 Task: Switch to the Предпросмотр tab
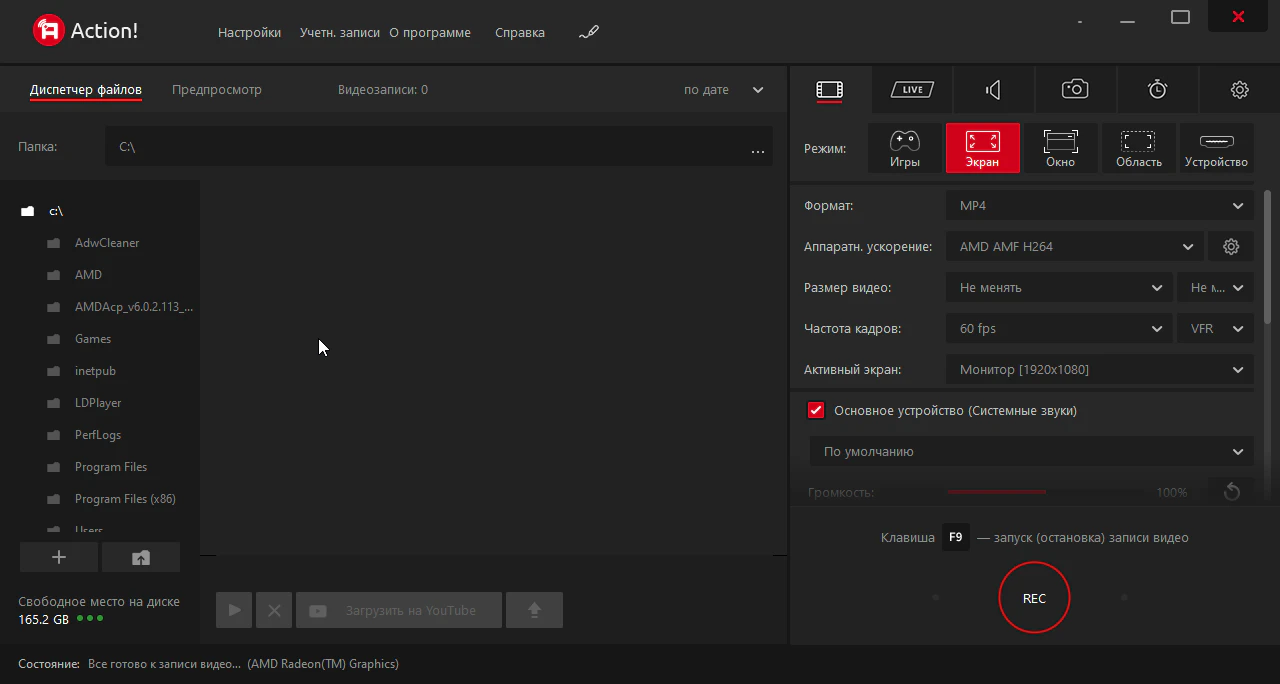216,90
